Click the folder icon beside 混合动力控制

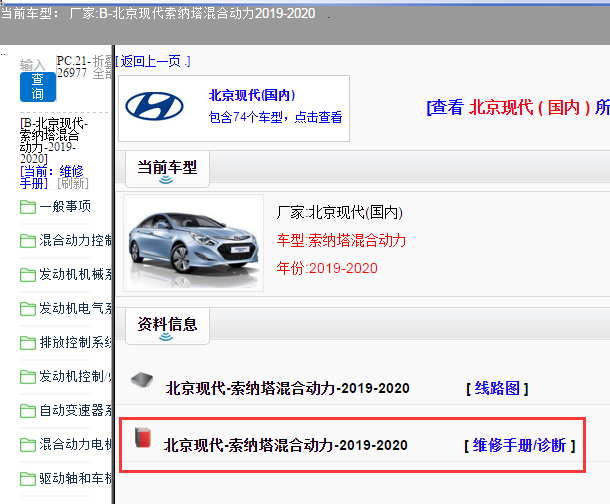click(x=28, y=241)
